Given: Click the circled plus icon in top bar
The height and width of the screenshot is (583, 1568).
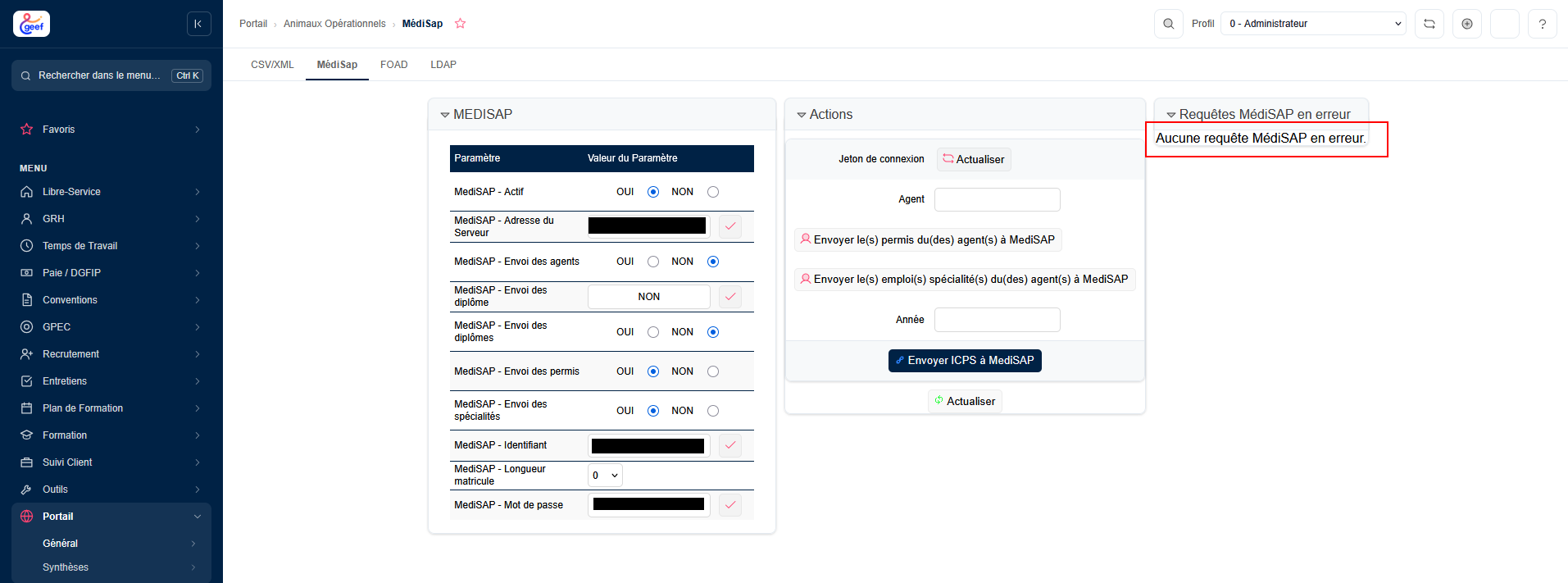Looking at the screenshot, I should pos(1467,24).
